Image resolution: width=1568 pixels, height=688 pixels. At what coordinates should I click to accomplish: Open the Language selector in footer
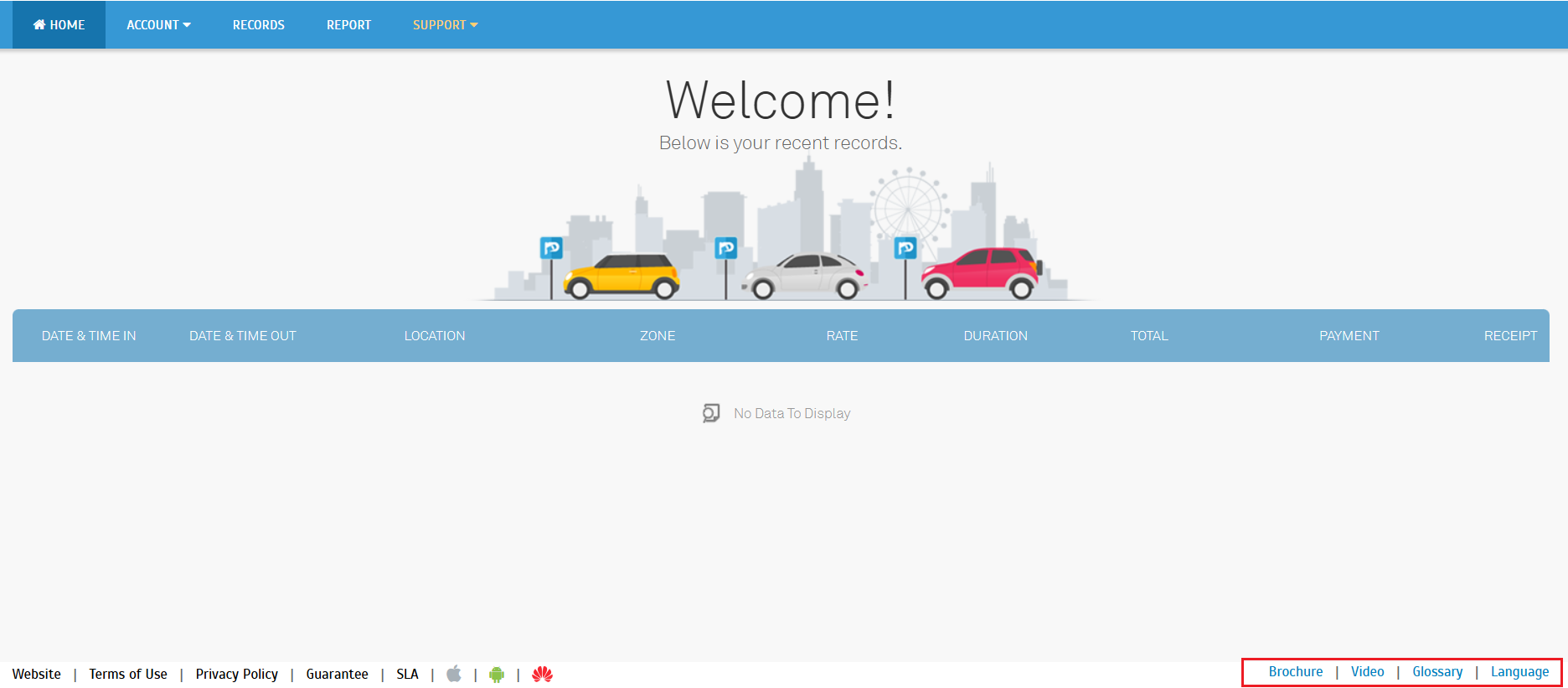[1519, 672]
